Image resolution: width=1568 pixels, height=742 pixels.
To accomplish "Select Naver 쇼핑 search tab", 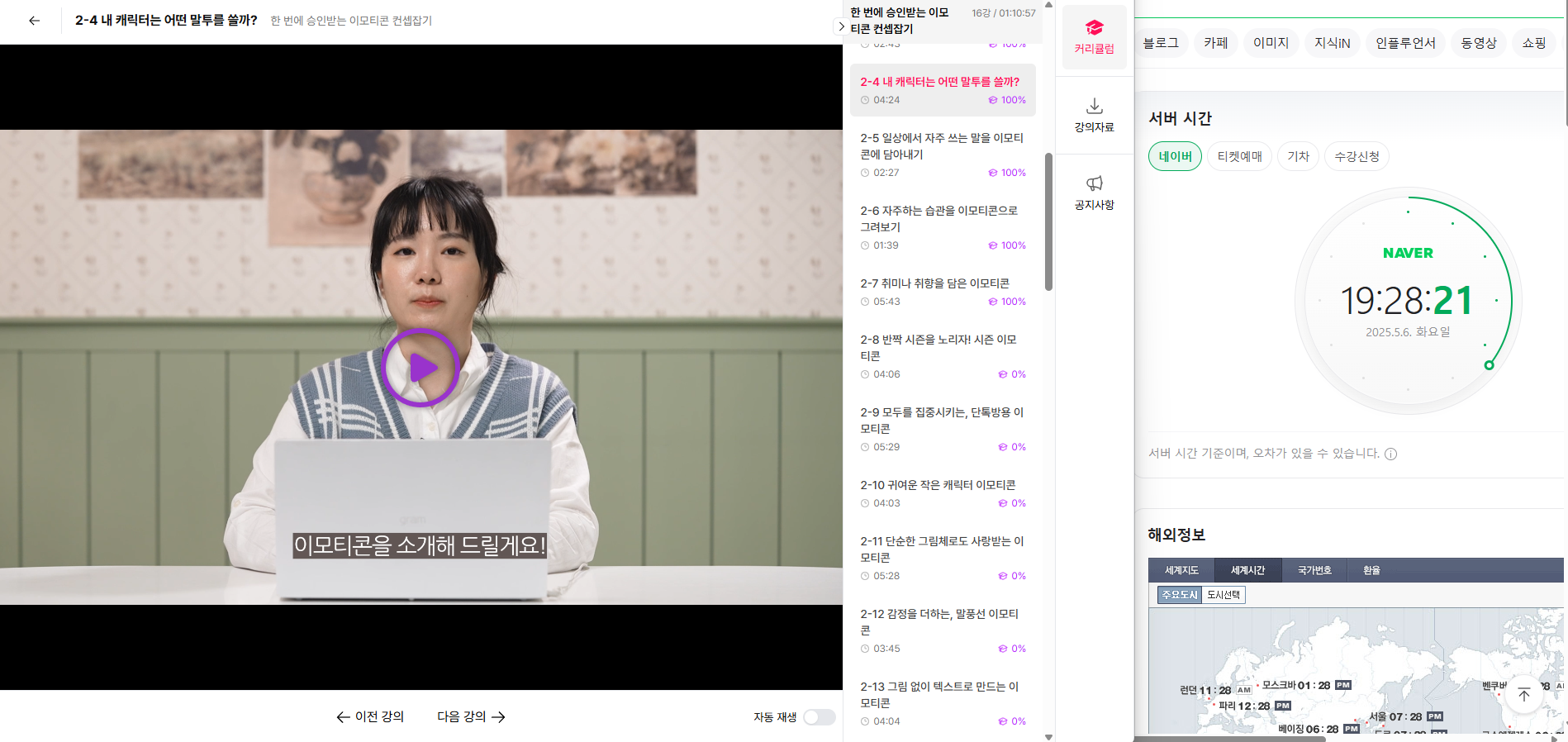I will [1534, 43].
